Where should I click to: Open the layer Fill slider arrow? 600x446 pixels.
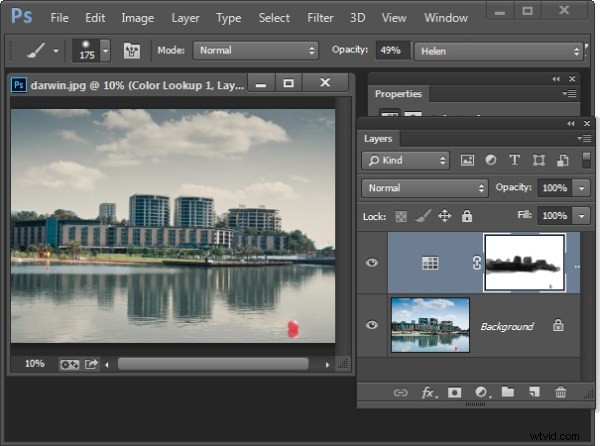(581, 216)
